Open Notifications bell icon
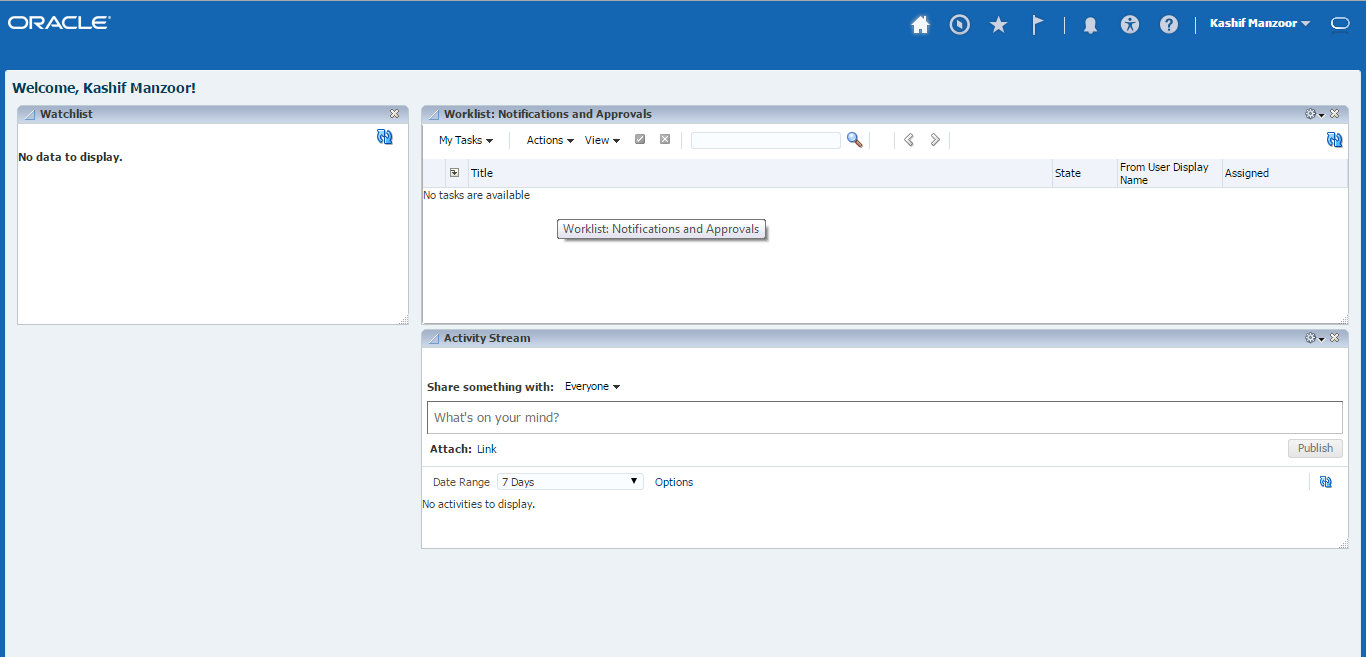 coord(1090,26)
